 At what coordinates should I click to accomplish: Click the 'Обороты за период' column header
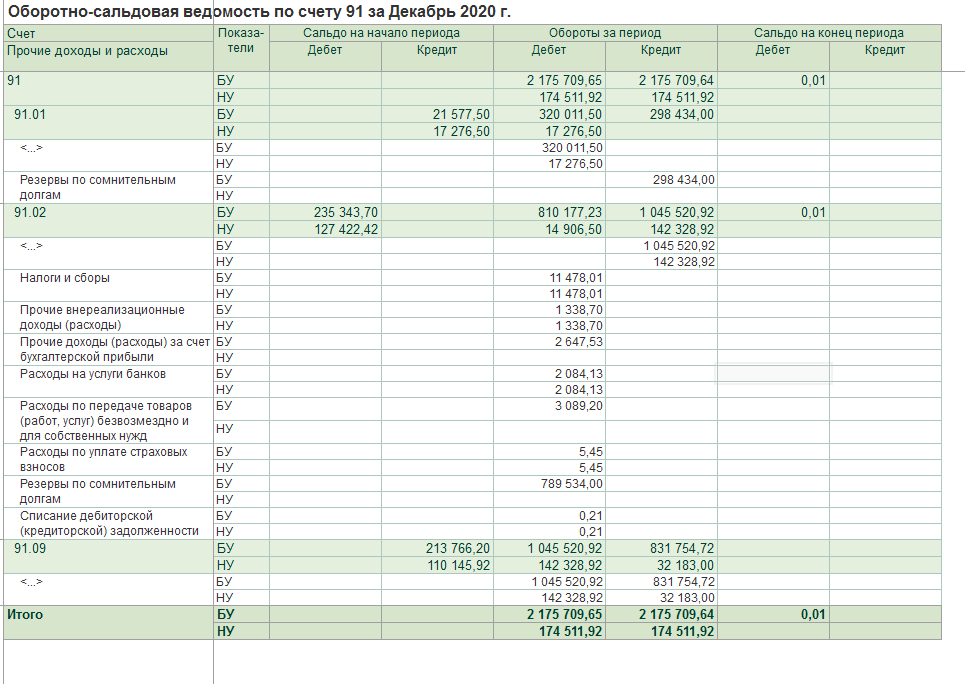point(605,34)
